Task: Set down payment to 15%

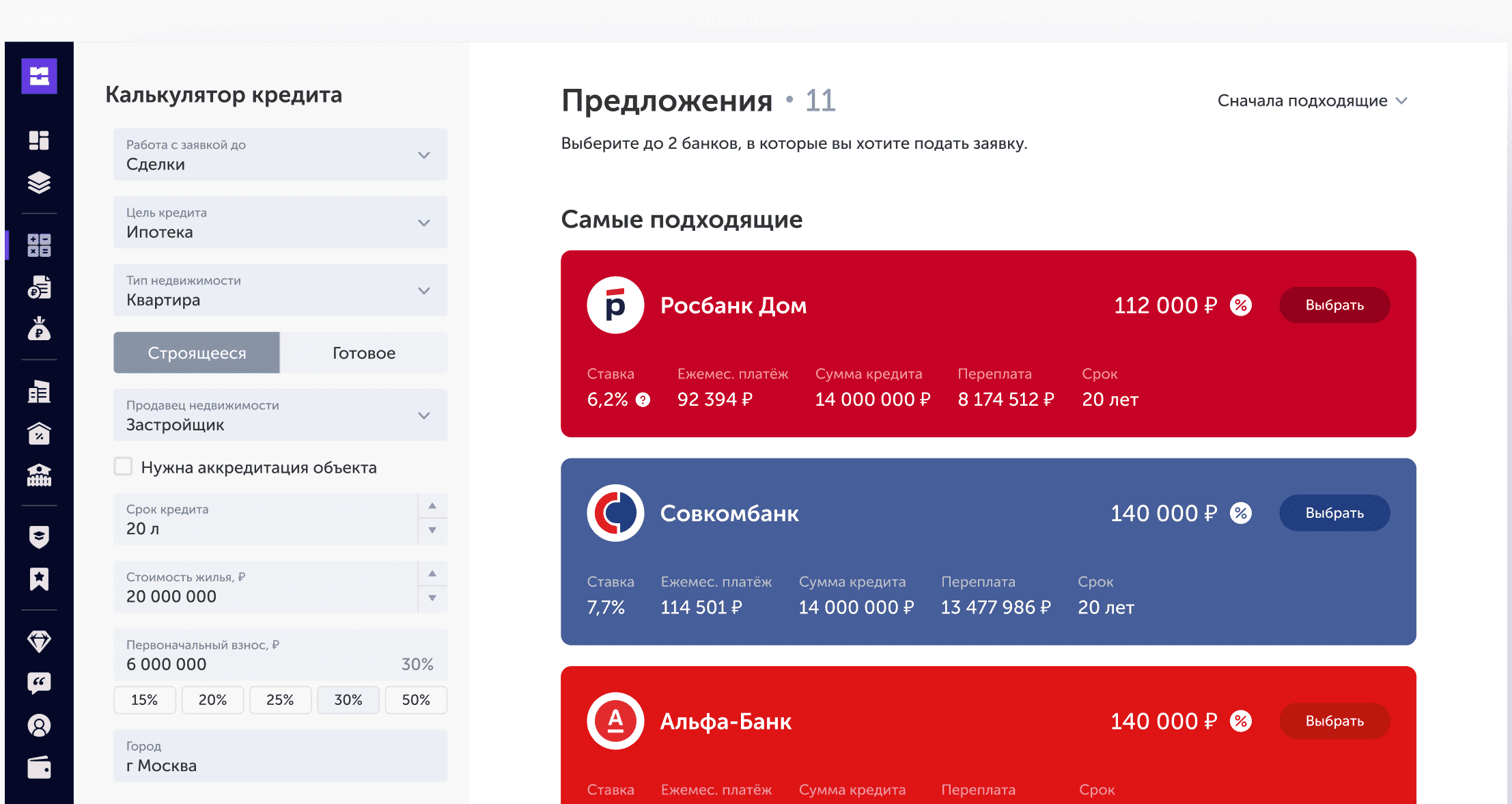Action: click(x=144, y=700)
